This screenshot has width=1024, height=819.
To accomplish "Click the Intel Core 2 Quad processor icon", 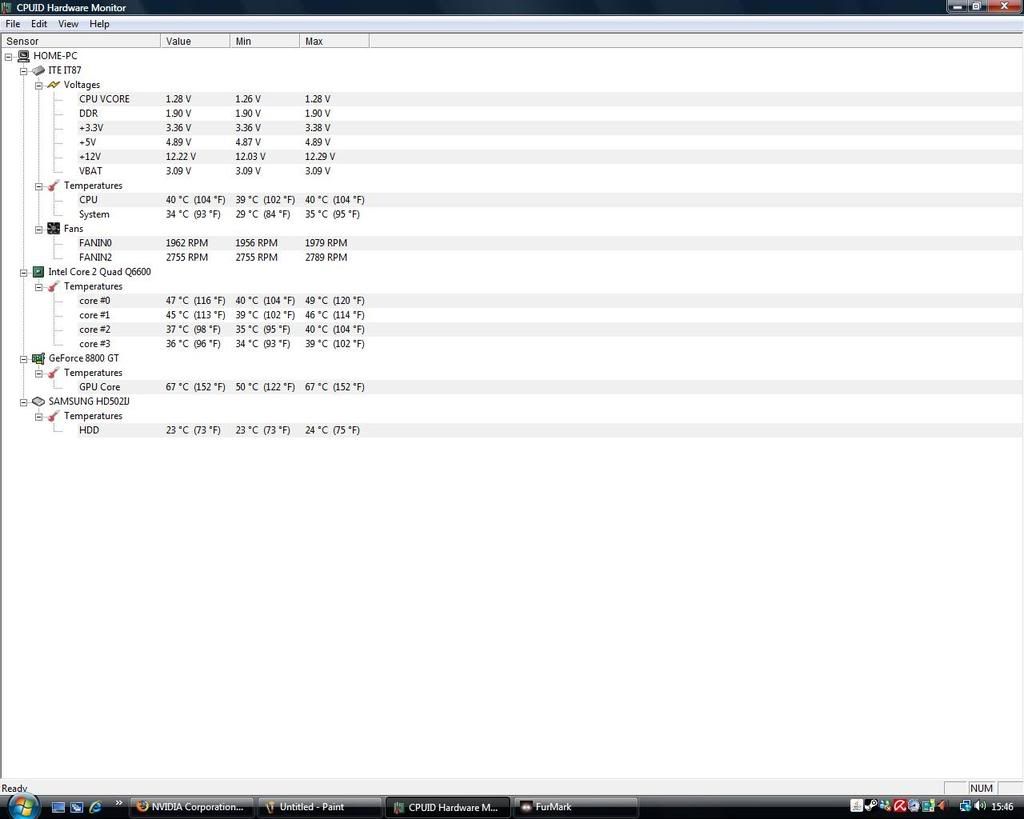I will (39, 272).
